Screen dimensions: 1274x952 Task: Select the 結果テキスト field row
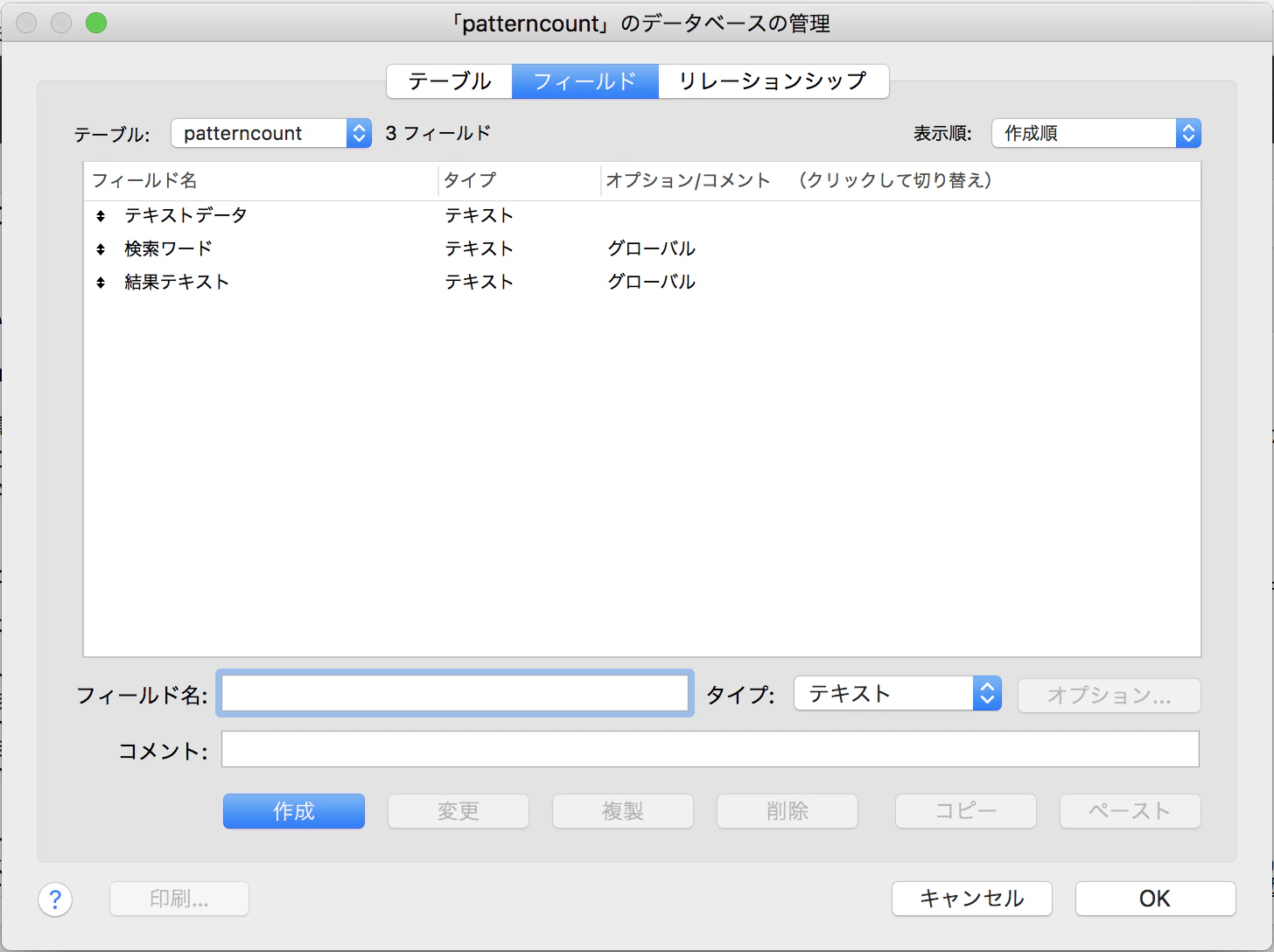tap(642, 282)
